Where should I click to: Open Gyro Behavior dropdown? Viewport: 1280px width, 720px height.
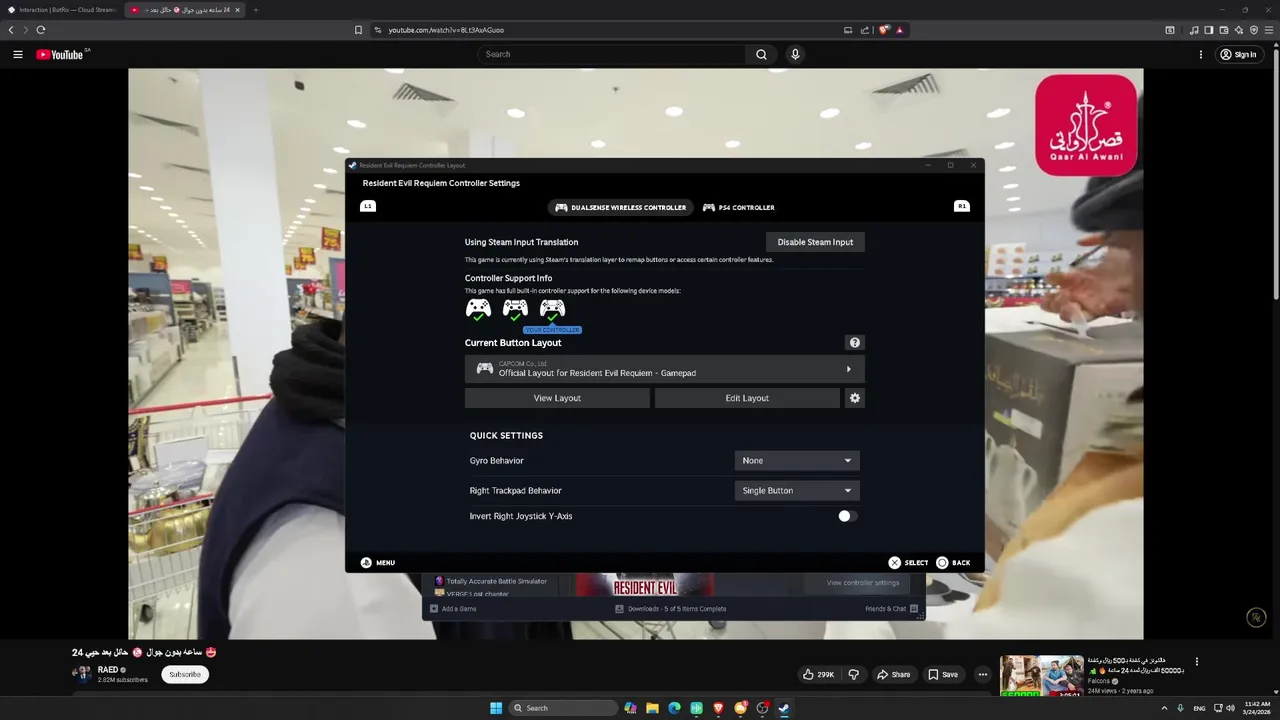click(797, 461)
